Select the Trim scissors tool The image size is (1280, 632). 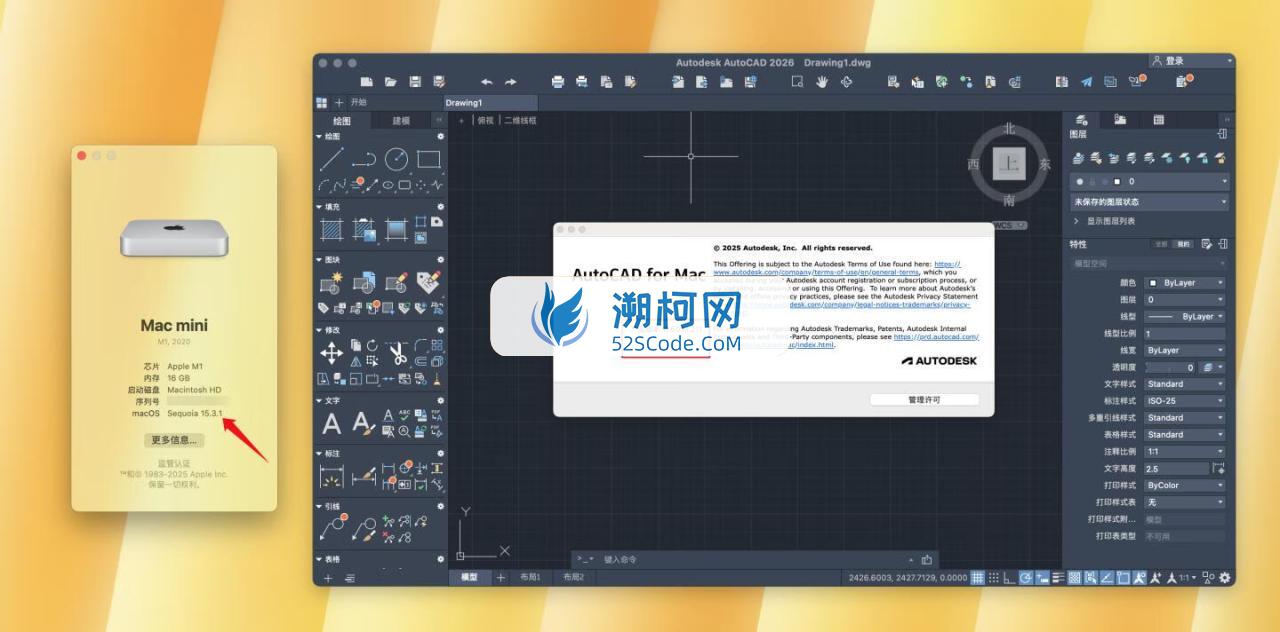(398, 352)
